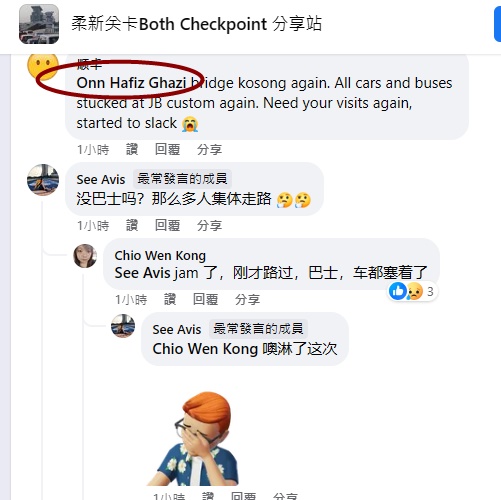Image resolution: width=501 pixels, height=500 pixels.
Task: Open tagged name Onn Hafiz Ghazi
Action: click(131, 83)
